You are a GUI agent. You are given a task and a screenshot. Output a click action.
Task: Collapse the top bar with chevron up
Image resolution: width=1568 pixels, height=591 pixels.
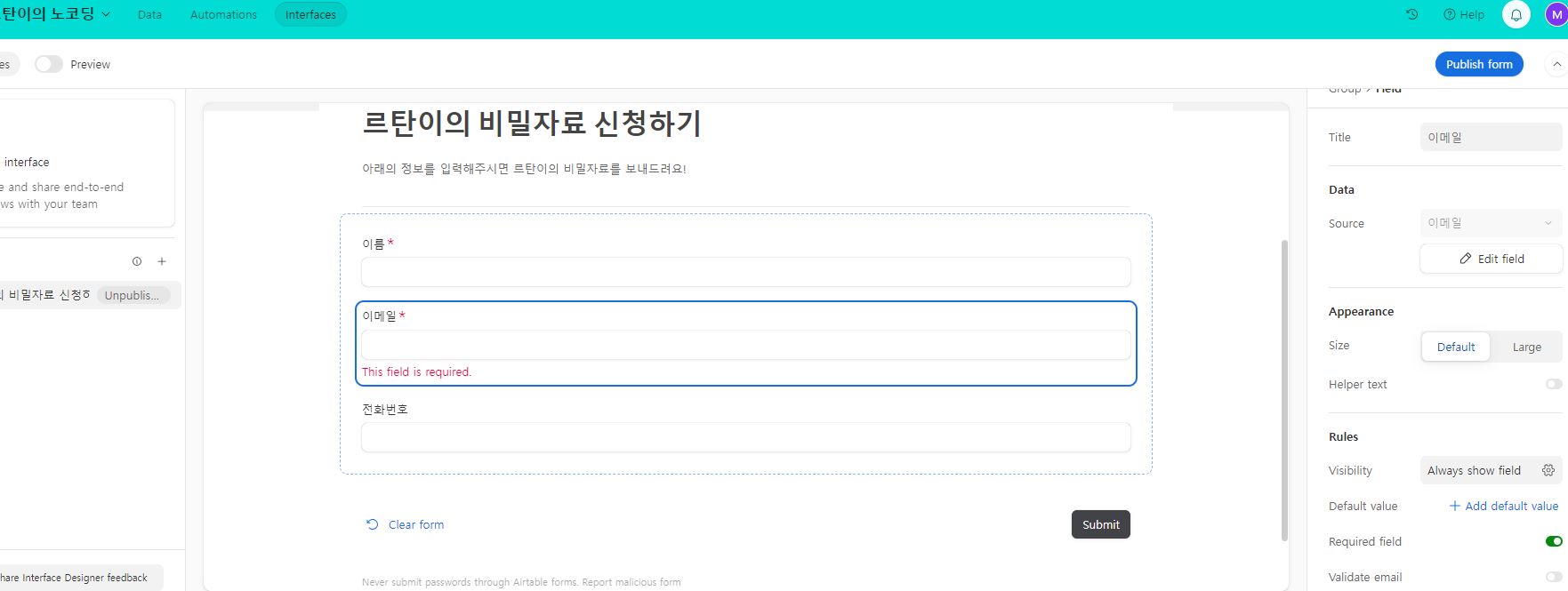(x=1556, y=64)
